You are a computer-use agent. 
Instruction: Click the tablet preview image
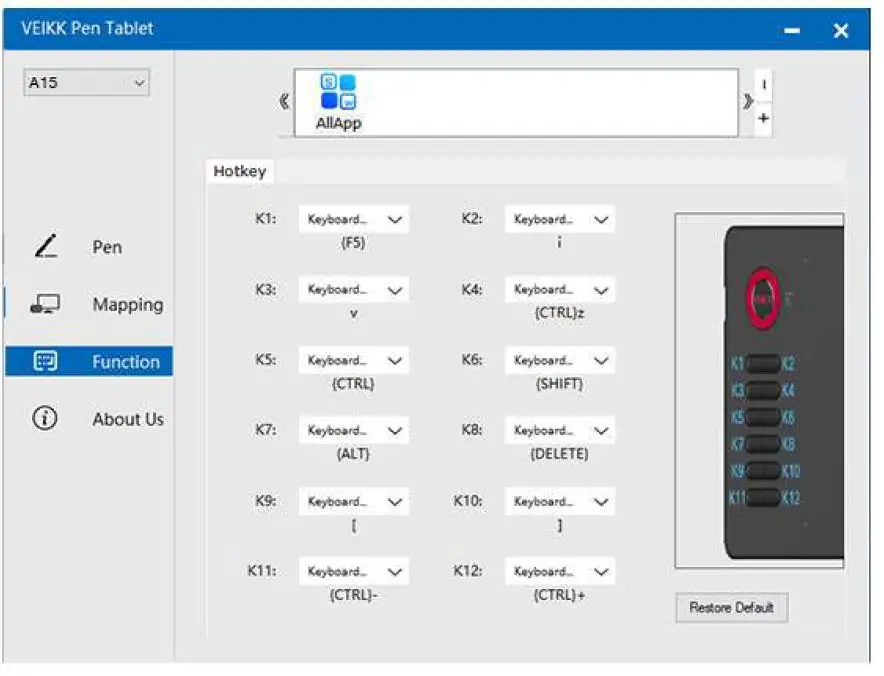tap(759, 391)
